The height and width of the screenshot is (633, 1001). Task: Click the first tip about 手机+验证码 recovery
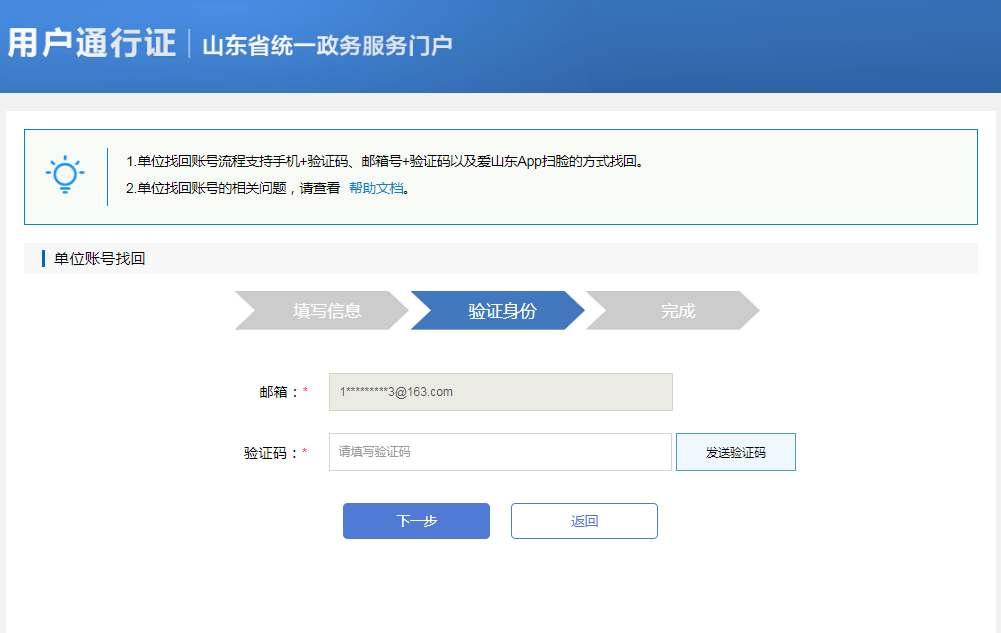pos(385,162)
